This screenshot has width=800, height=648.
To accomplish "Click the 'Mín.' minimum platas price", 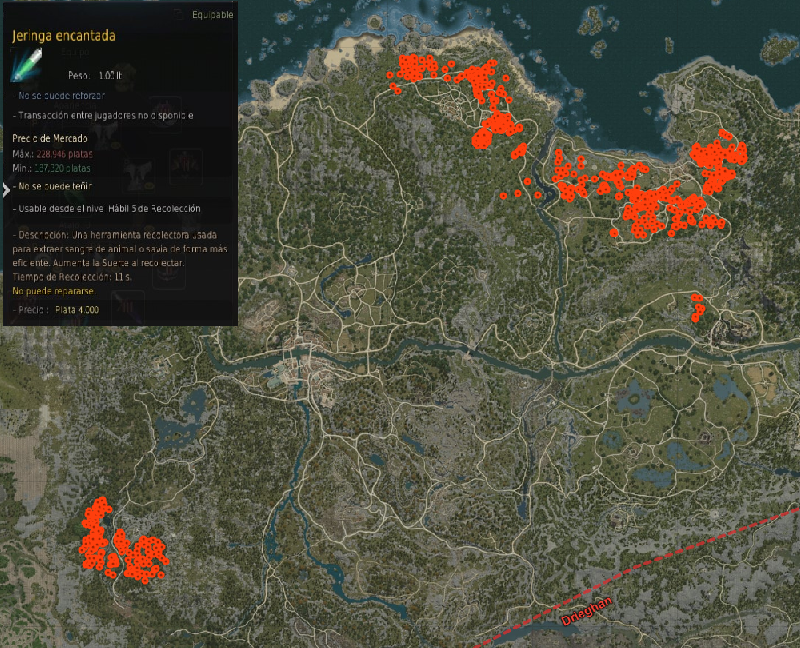I will [52, 168].
